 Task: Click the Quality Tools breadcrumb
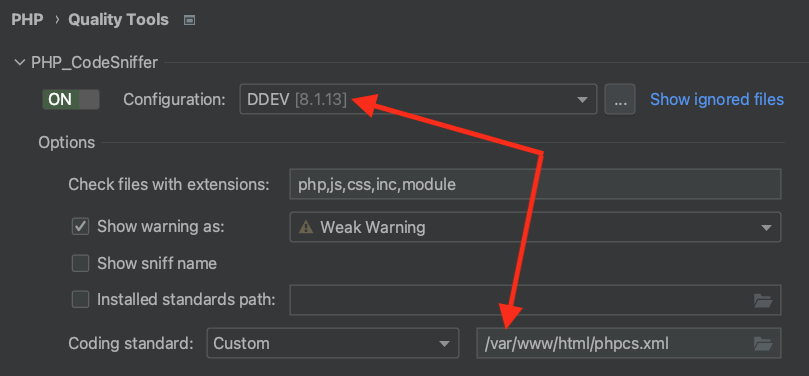pos(118,20)
